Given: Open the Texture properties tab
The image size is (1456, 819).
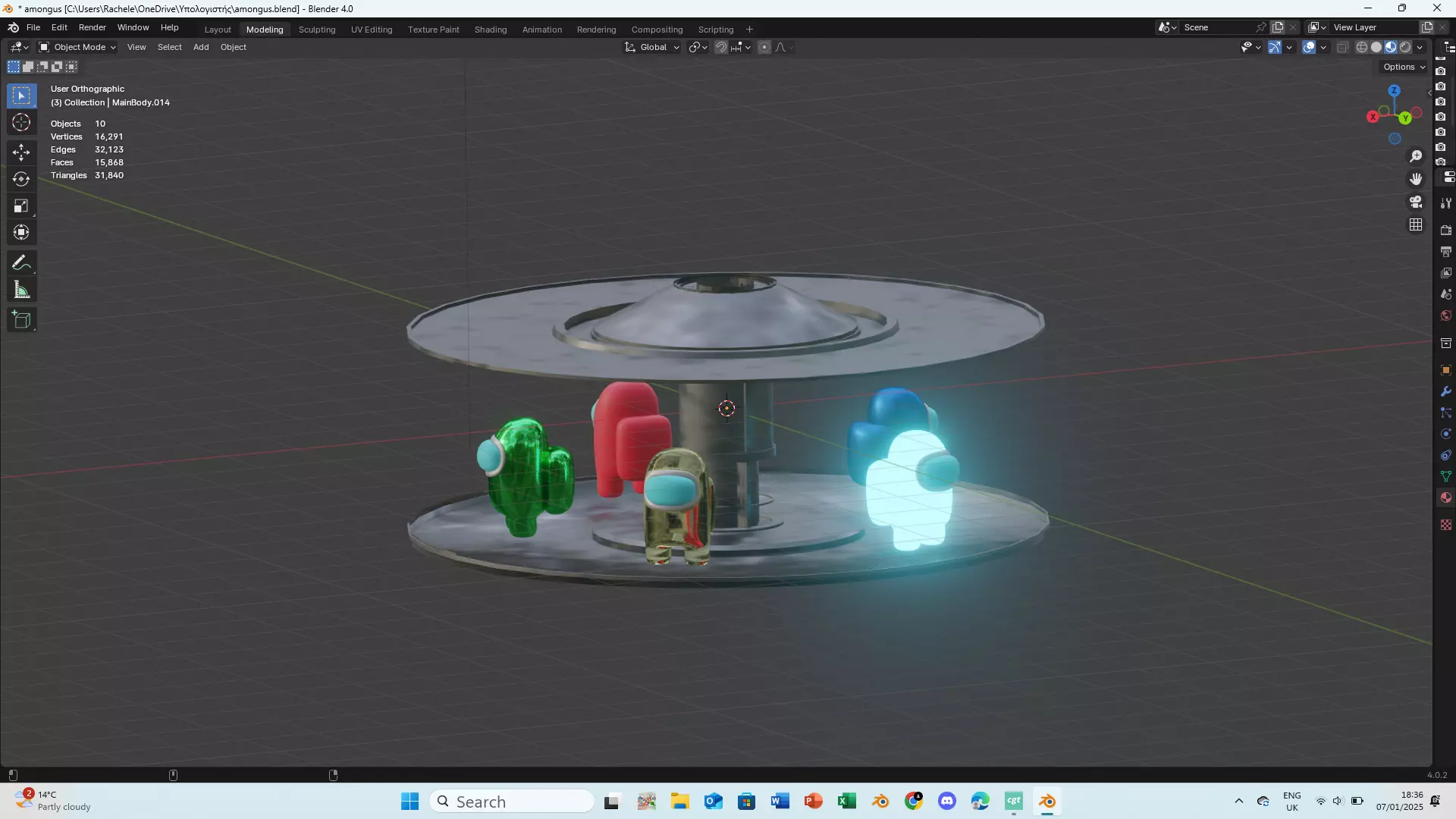Looking at the screenshot, I should tap(1446, 525).
